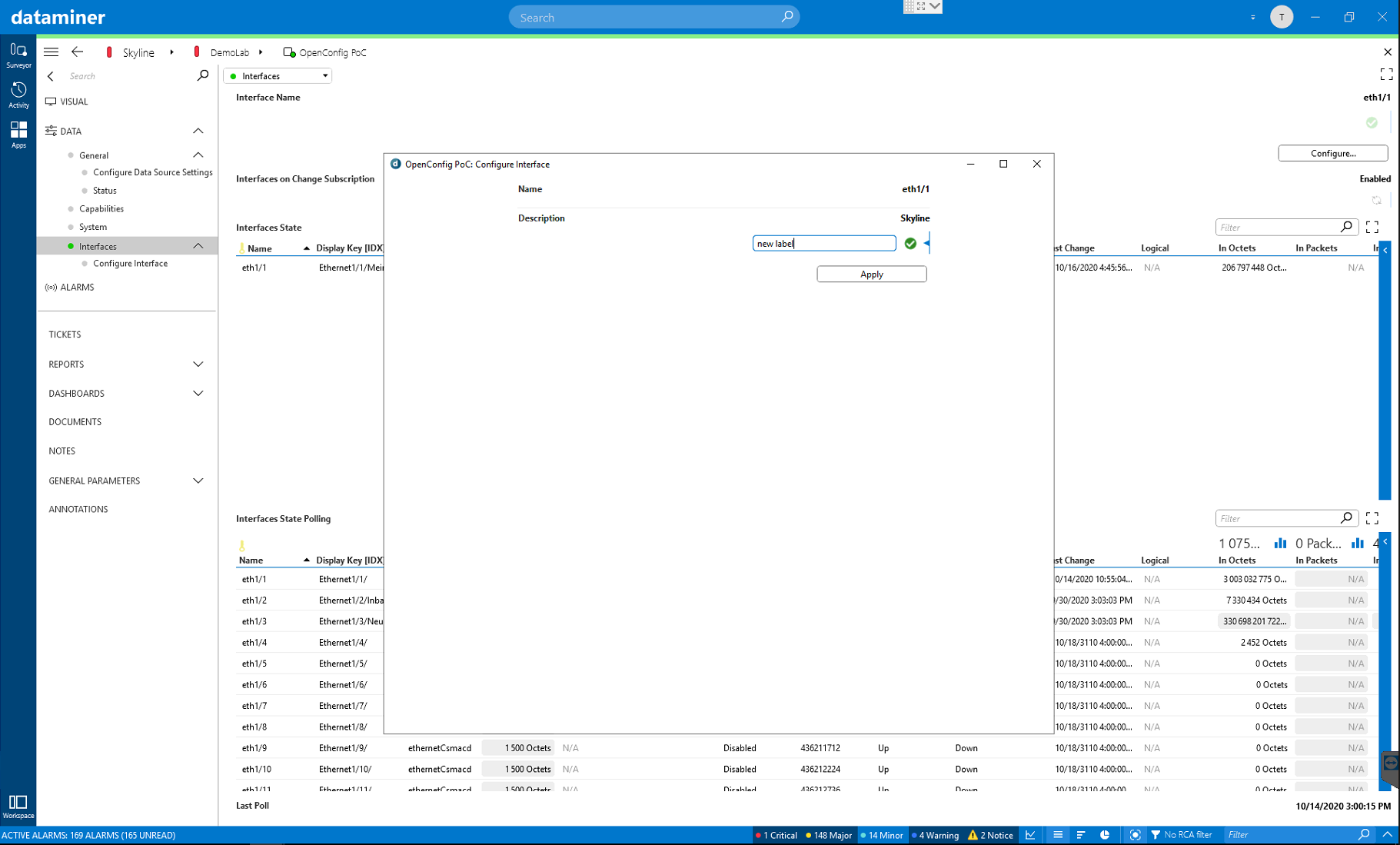Viewport: 1400px width, 845px height.
Task: Click the top Search bar field
Action: [653, 17]
